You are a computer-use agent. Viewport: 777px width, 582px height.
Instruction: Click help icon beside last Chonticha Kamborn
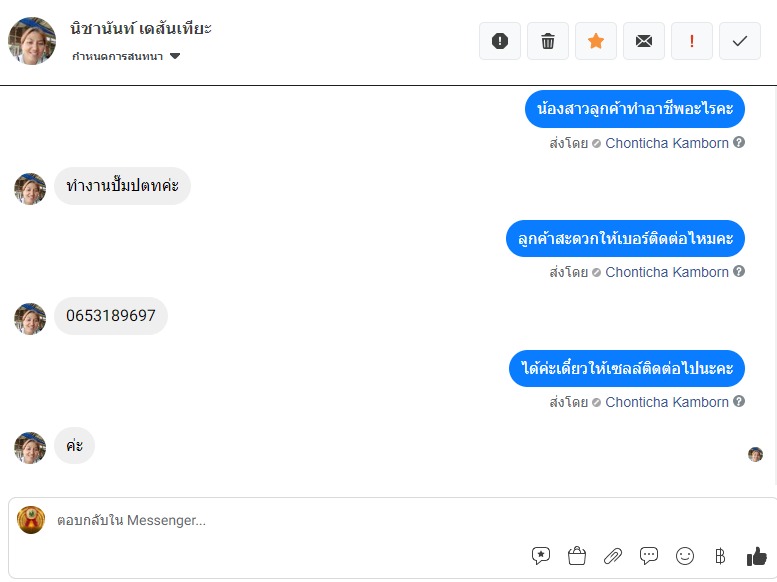(x=739, y=402)
